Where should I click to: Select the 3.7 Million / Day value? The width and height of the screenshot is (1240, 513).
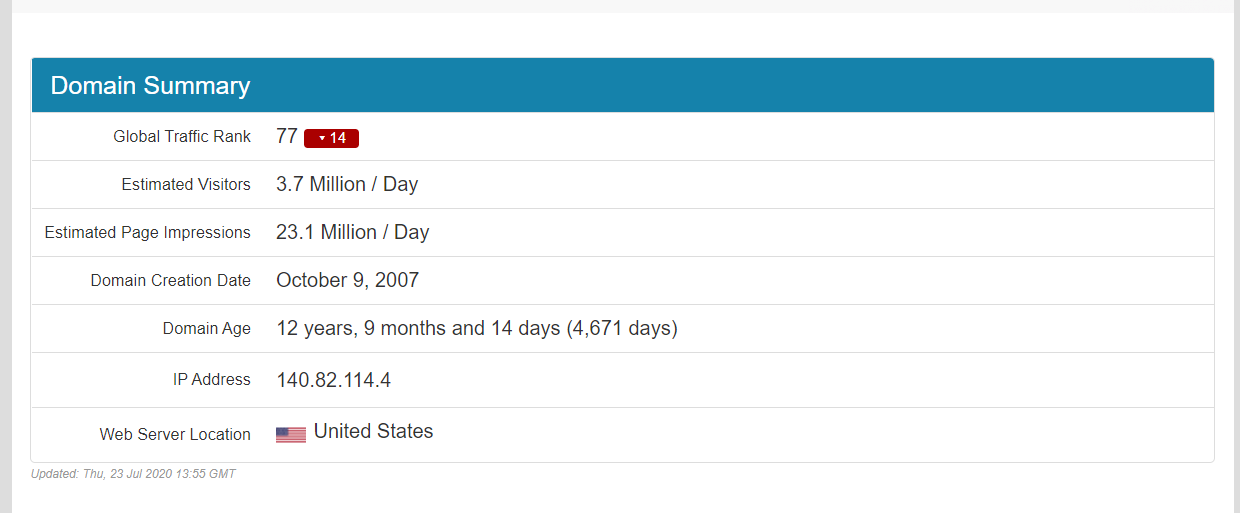347,185
